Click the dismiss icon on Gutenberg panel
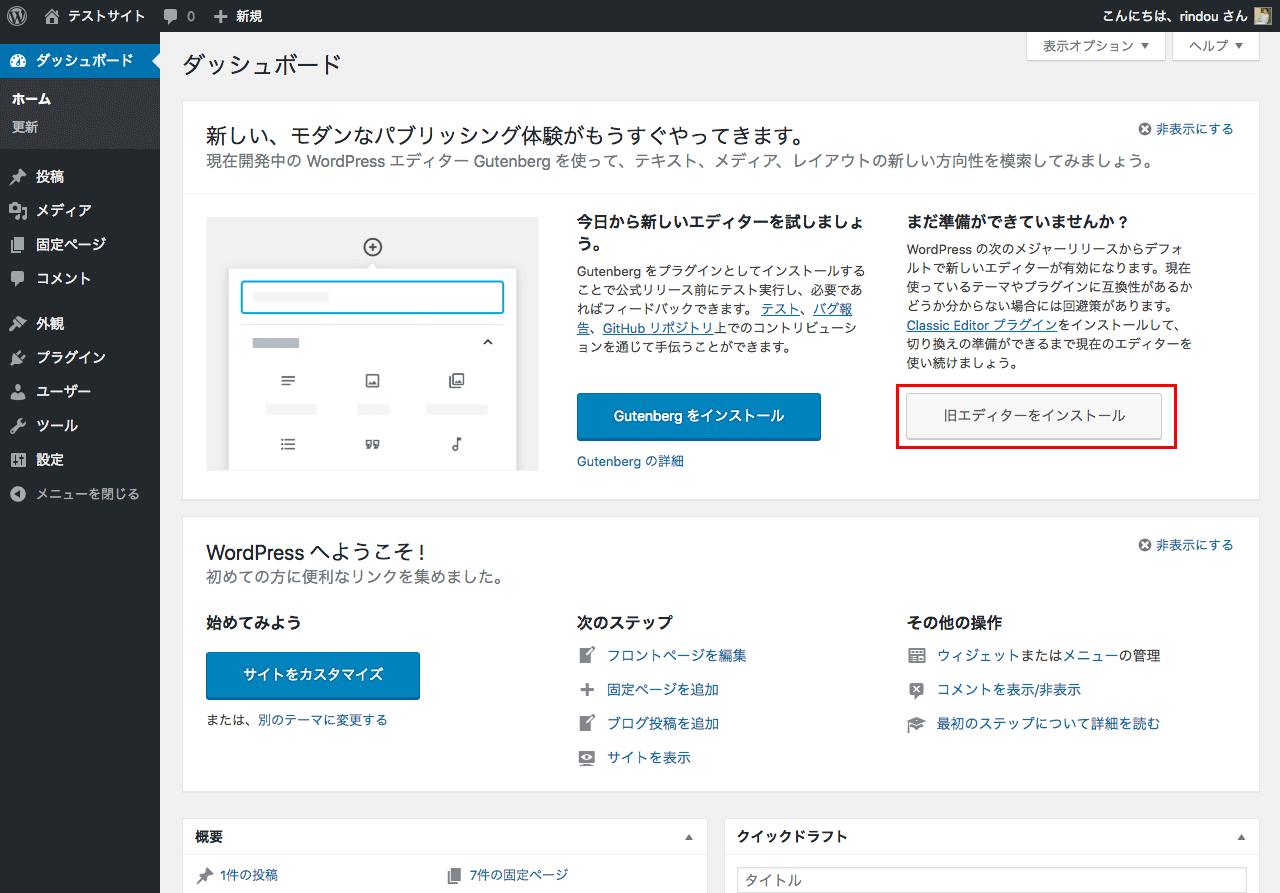The width and height of the screenshot is (1280, 893). 1145,129
